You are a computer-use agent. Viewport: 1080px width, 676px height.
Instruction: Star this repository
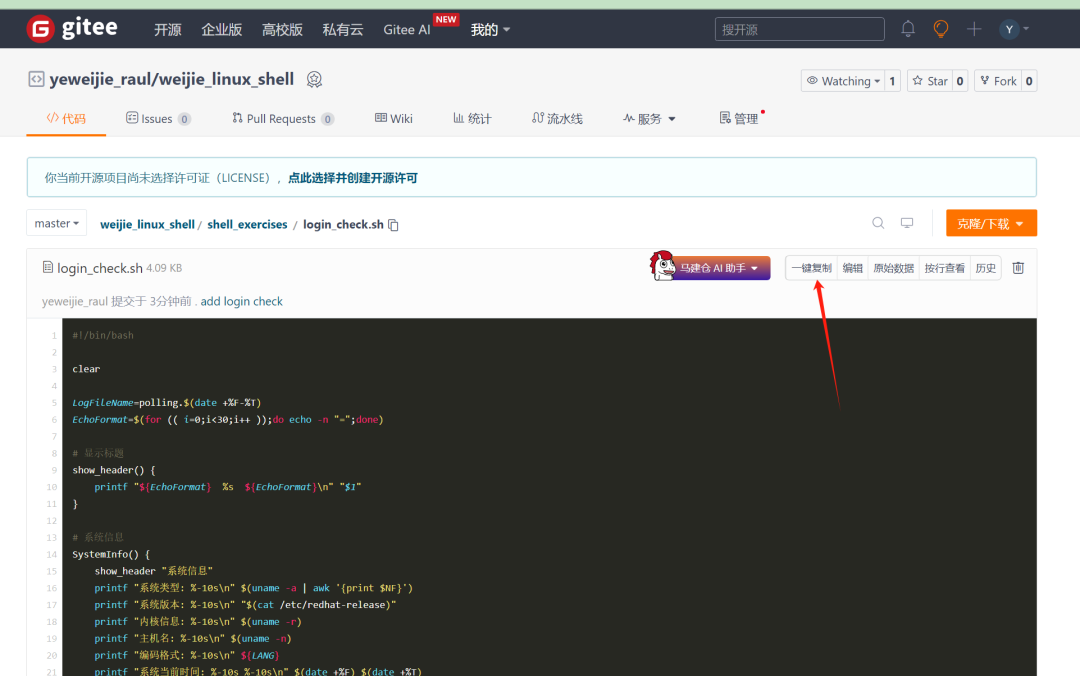point(930,81)
